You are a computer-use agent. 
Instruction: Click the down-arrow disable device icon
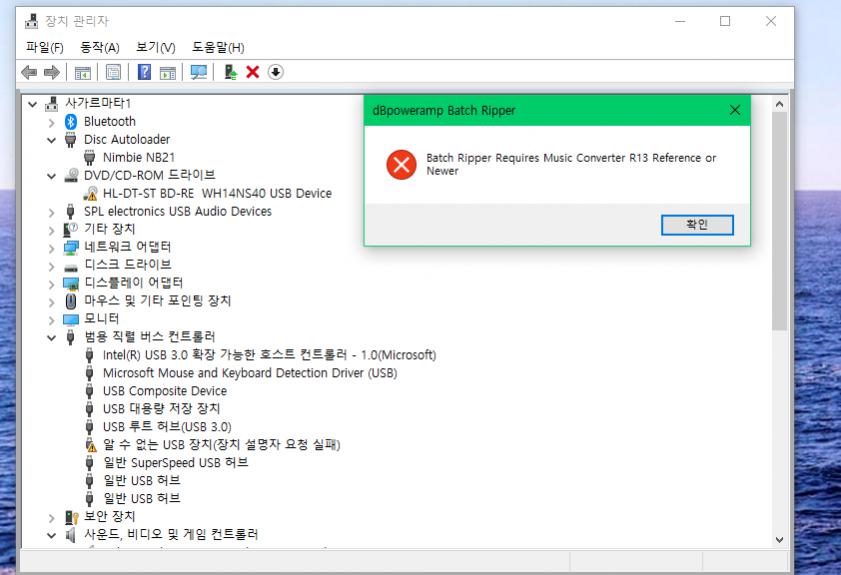tap(276, 72)
